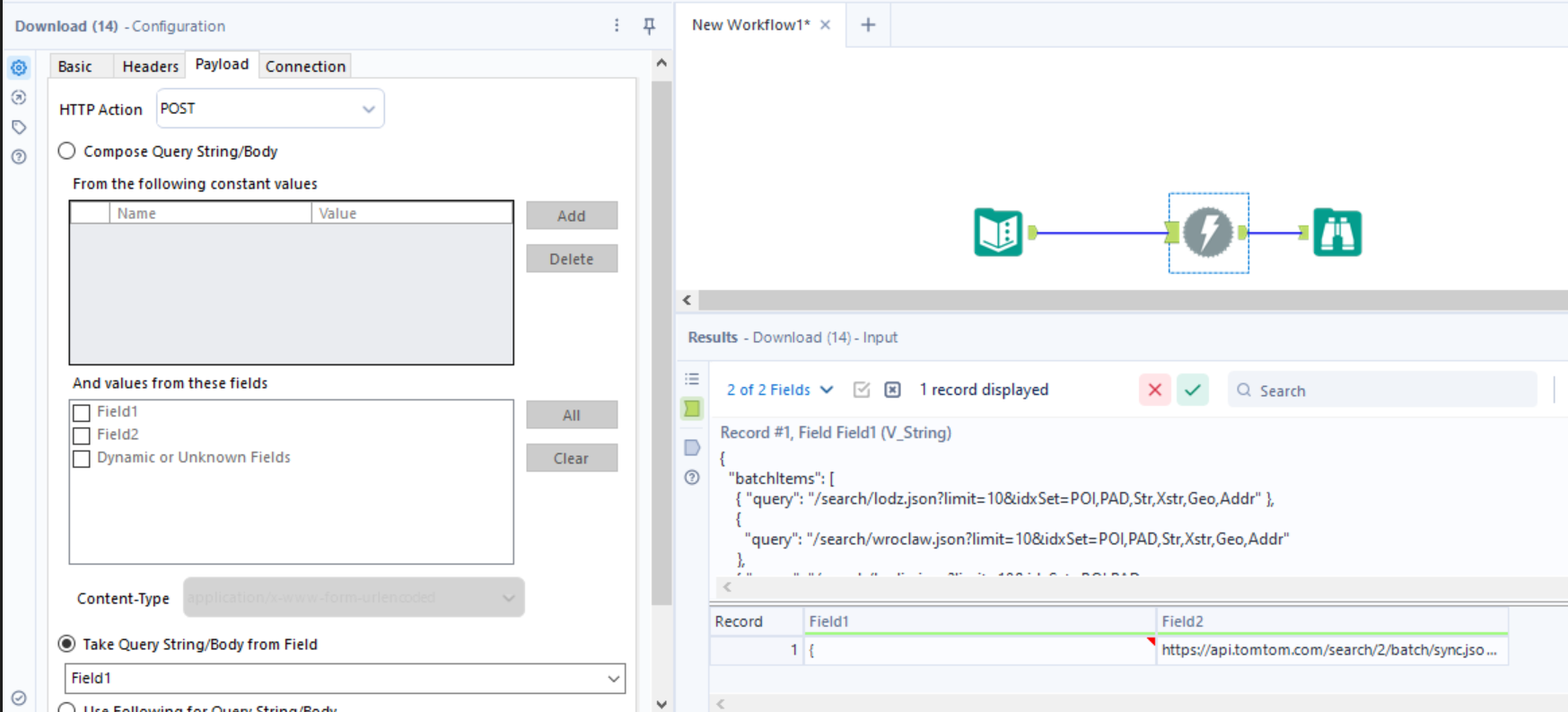
Task: Click the Download tool's output anchor
Action: click(x=1242, y=233)
